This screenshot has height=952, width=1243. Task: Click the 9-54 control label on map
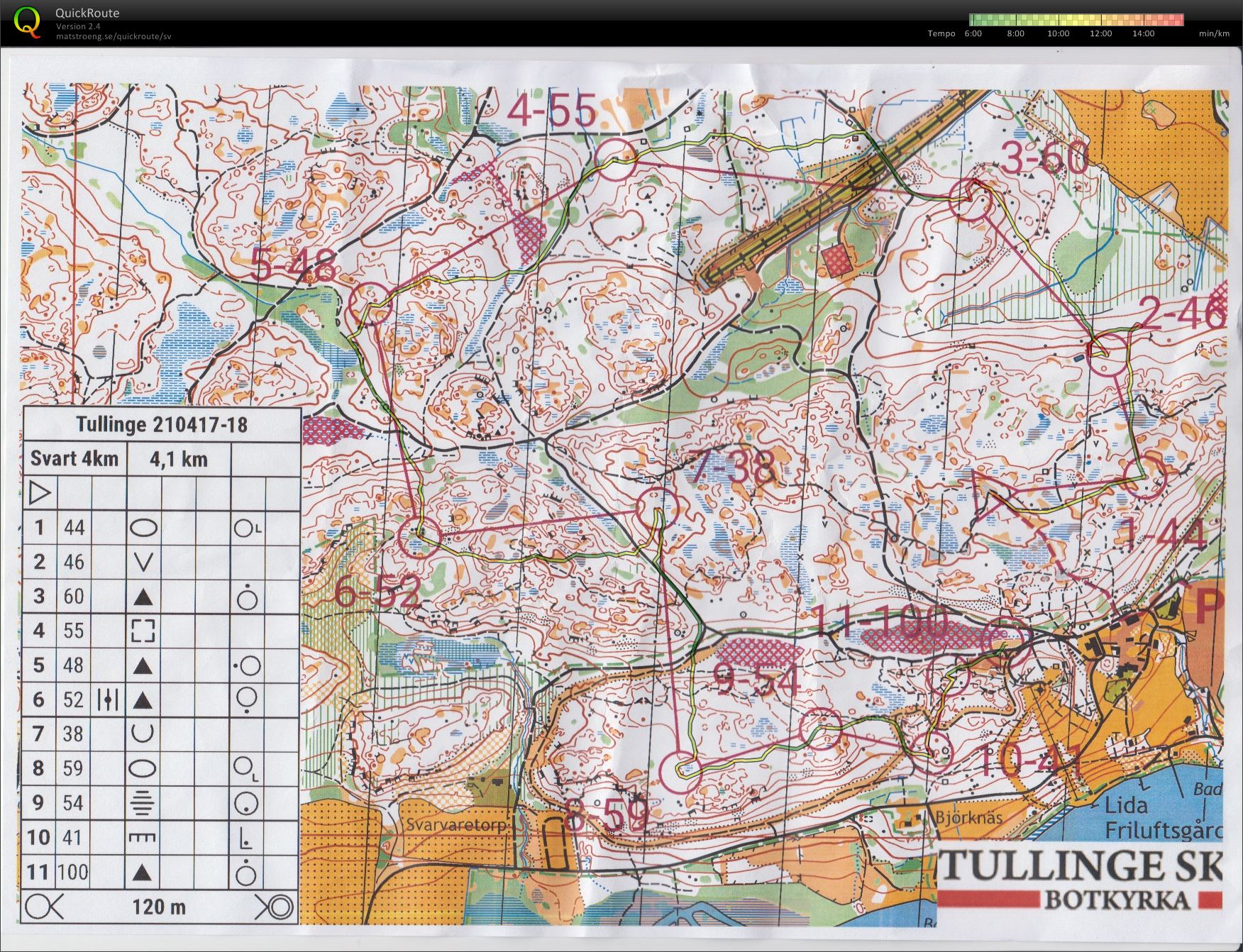point(756,681)
